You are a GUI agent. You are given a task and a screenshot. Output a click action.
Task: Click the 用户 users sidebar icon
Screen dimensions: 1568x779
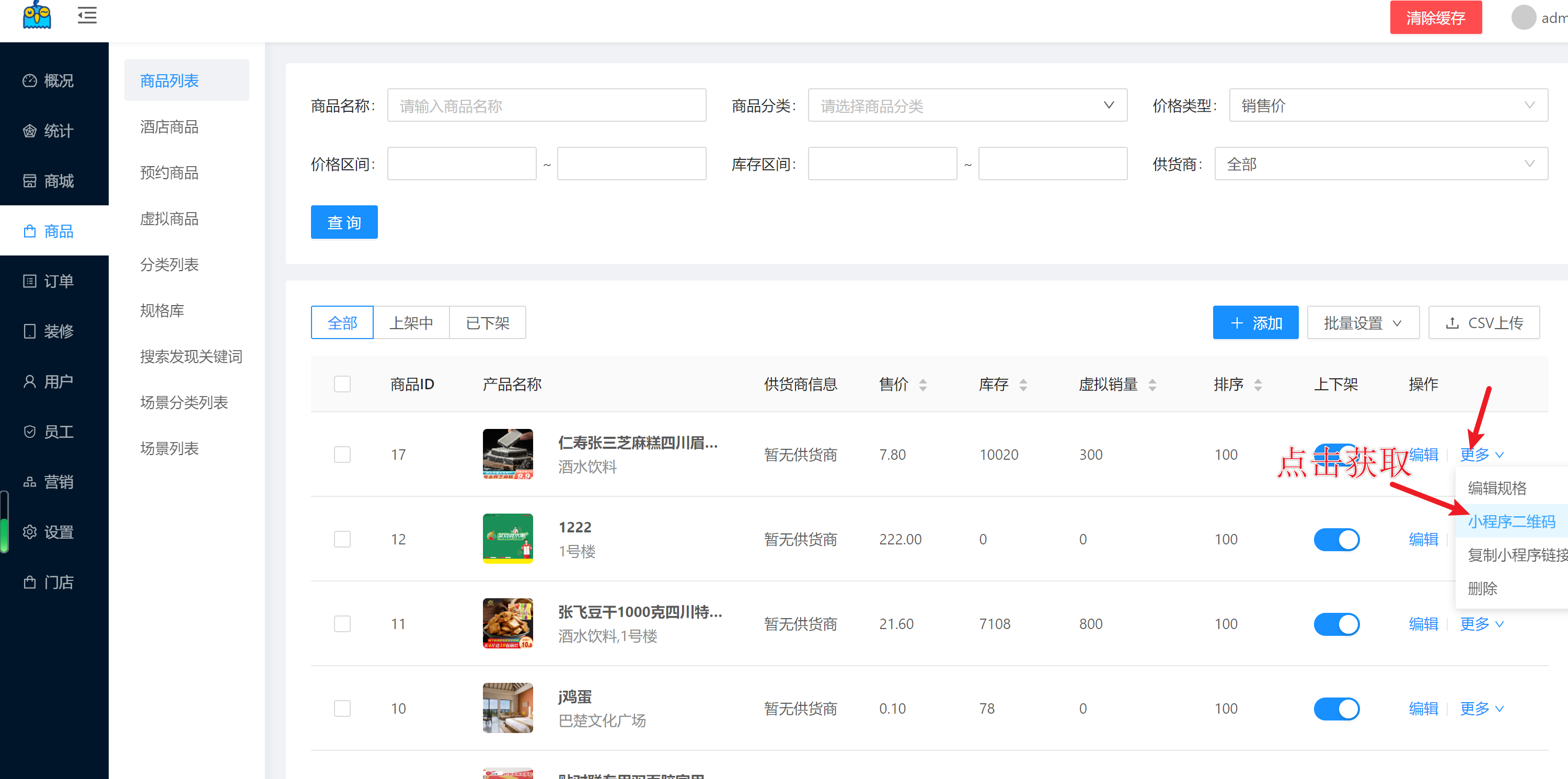[x=29, y=381]
